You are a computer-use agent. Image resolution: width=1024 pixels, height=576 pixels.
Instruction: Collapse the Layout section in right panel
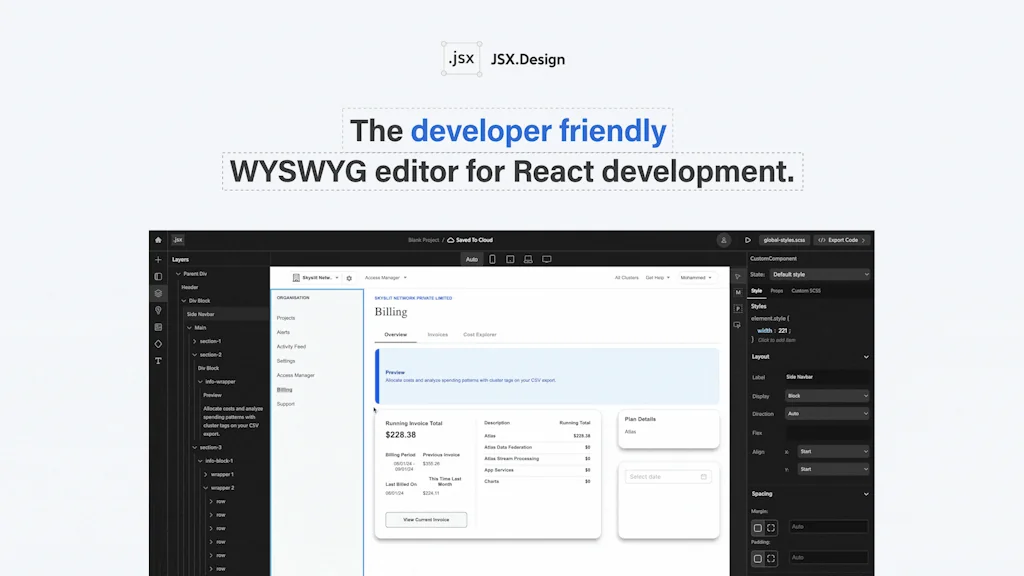868,356
